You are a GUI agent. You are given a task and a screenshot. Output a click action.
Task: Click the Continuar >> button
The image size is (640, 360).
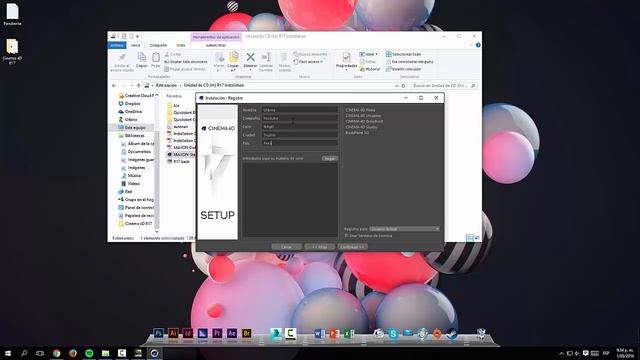352,247
